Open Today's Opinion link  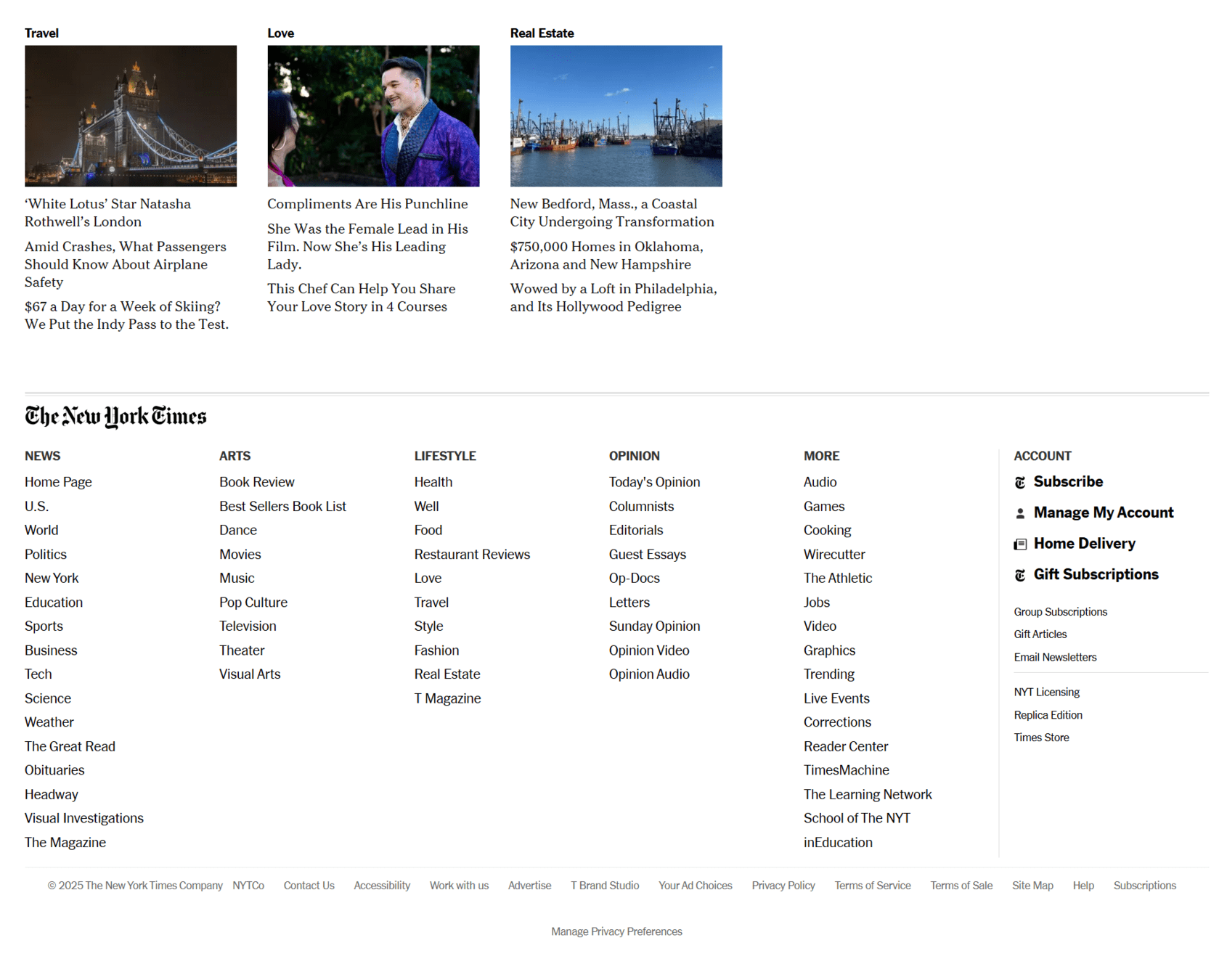coord(654,482)
